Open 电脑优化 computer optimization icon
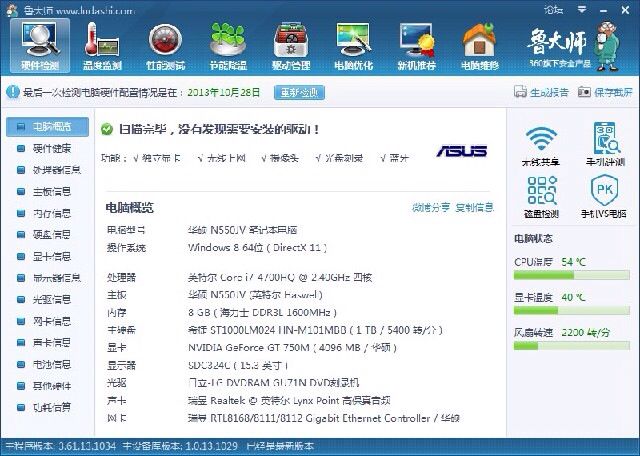The width and height of the screenshot is (640, 456). (x=353, y=46)
